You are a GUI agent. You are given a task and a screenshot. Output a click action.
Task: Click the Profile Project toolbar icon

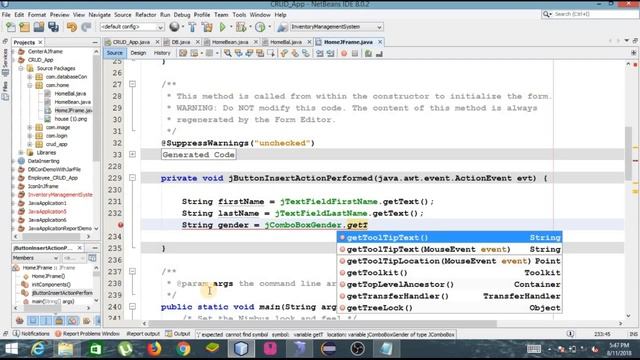point(260,27)
